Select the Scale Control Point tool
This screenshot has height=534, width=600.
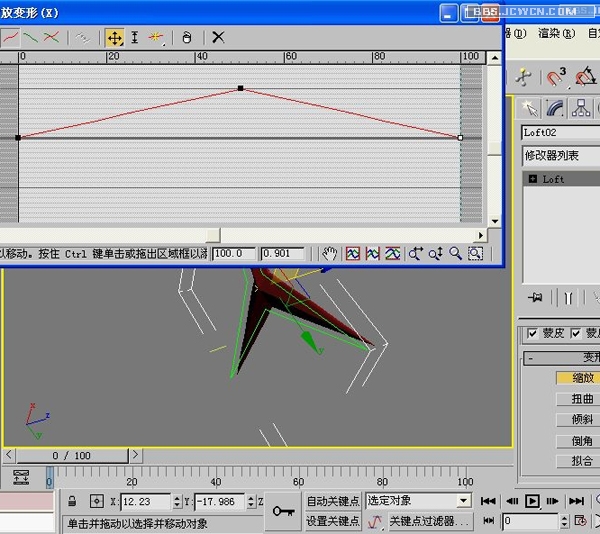coord(134,37)
